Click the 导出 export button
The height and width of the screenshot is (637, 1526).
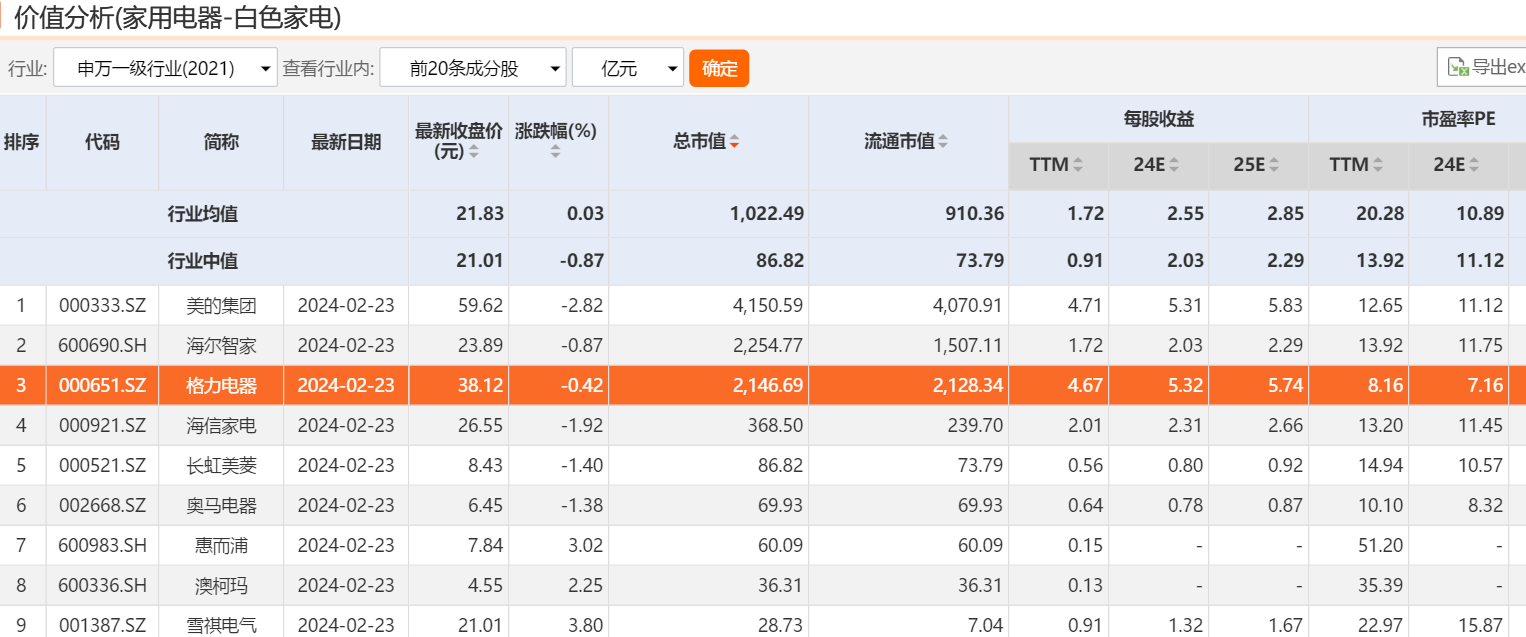[1482, 68]
